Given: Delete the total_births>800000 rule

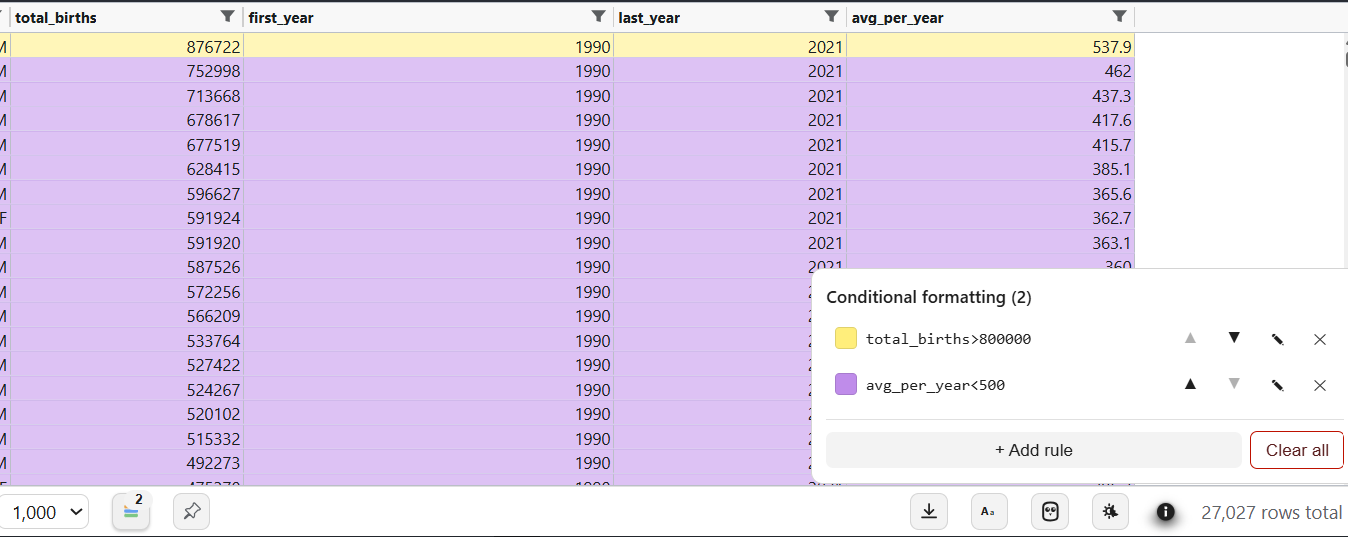Looking at the screenshot, I should coord(1320,339).
